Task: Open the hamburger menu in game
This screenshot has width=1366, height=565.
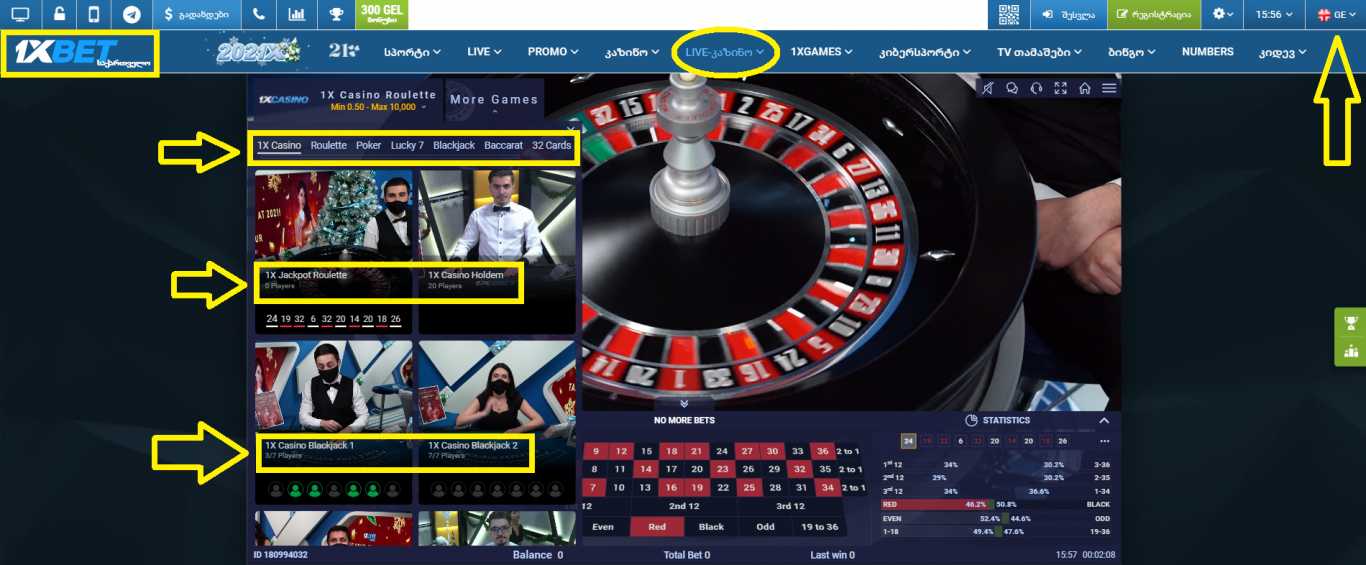Action: coord(1109,88)
